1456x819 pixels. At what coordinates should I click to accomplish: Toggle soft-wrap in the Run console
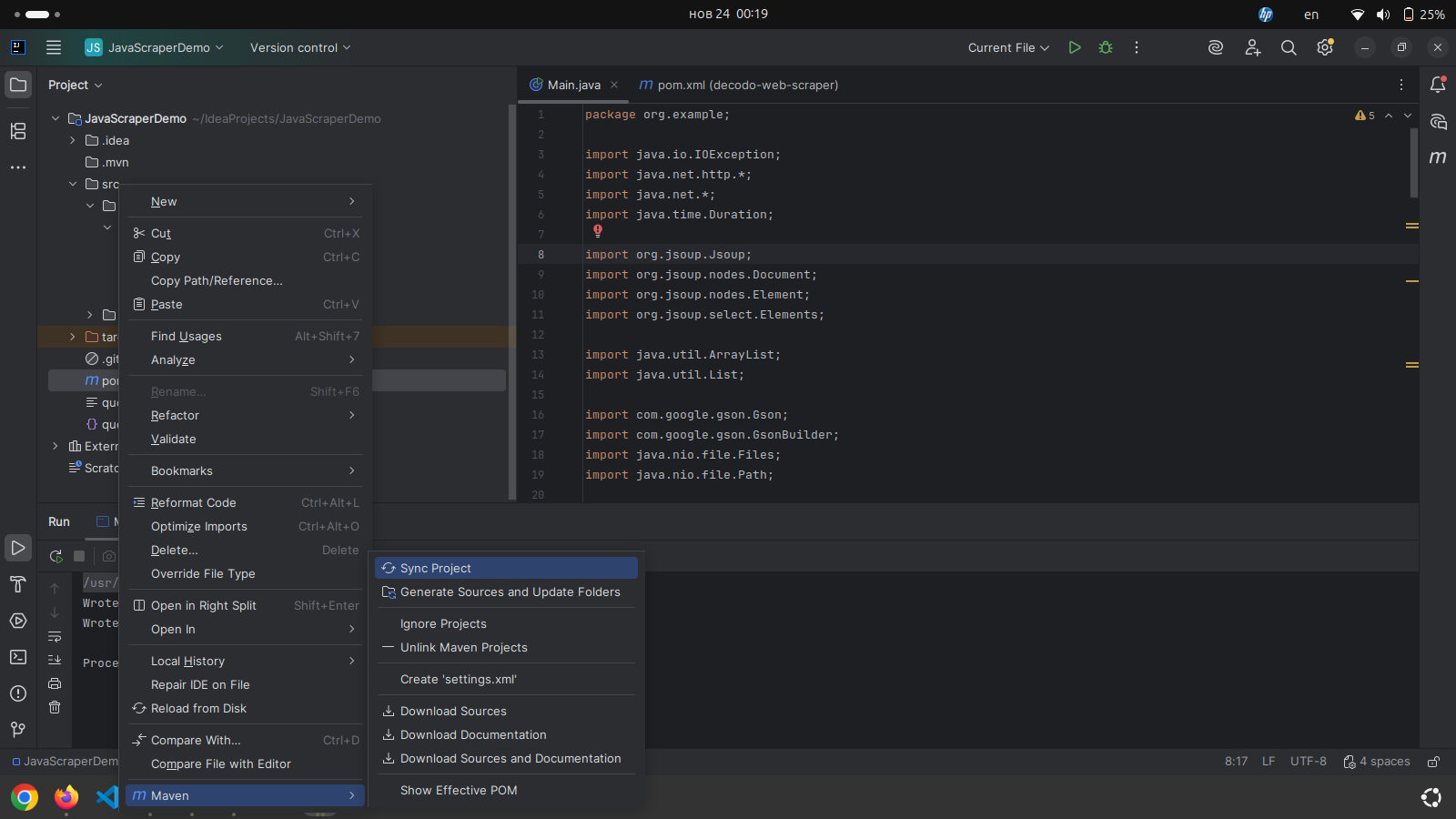[55, 636]
